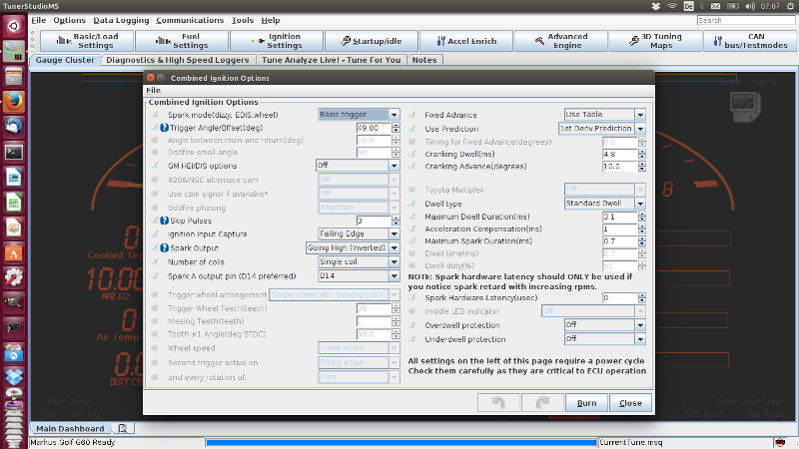The height and width of the screenshot is (449, 799).
Task: Click help icon beside Trigger Angle/Offset
Action: (164, 129)
